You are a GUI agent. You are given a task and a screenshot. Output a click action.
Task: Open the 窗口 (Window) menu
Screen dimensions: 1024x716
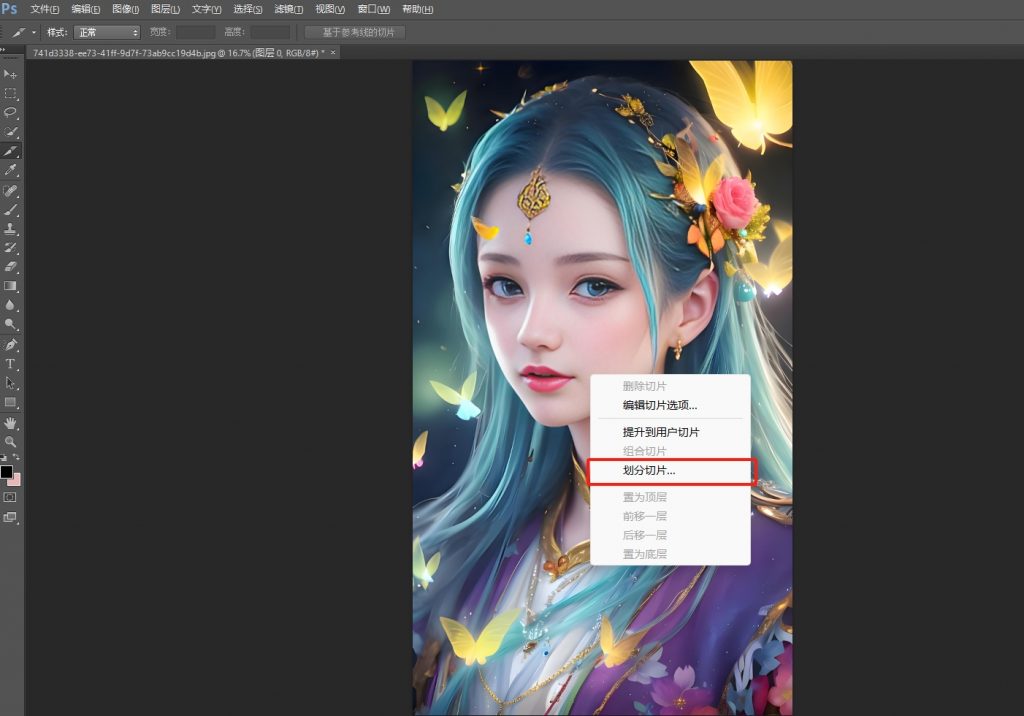374,9
